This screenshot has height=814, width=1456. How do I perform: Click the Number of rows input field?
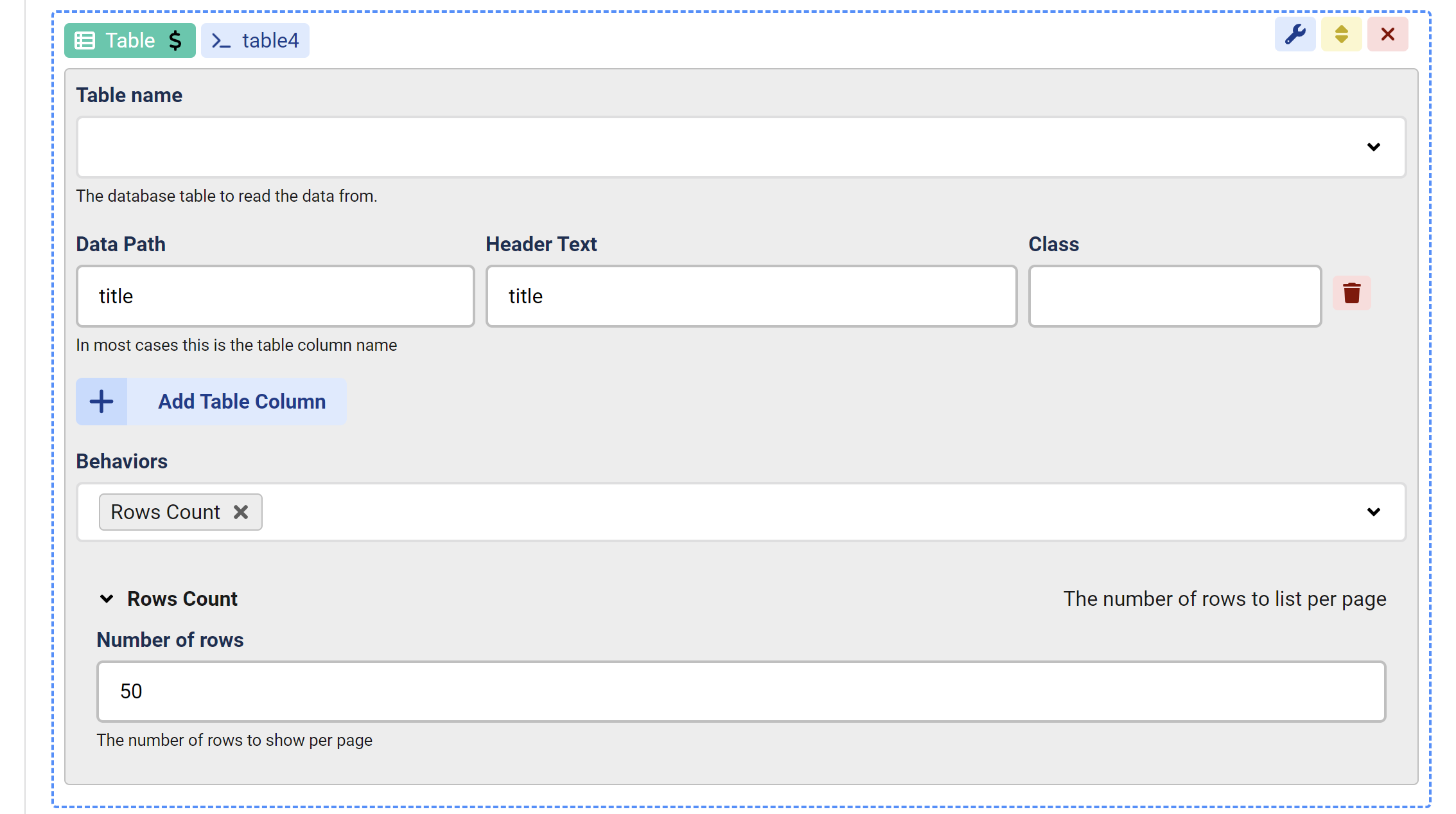[x=741, y=691]
